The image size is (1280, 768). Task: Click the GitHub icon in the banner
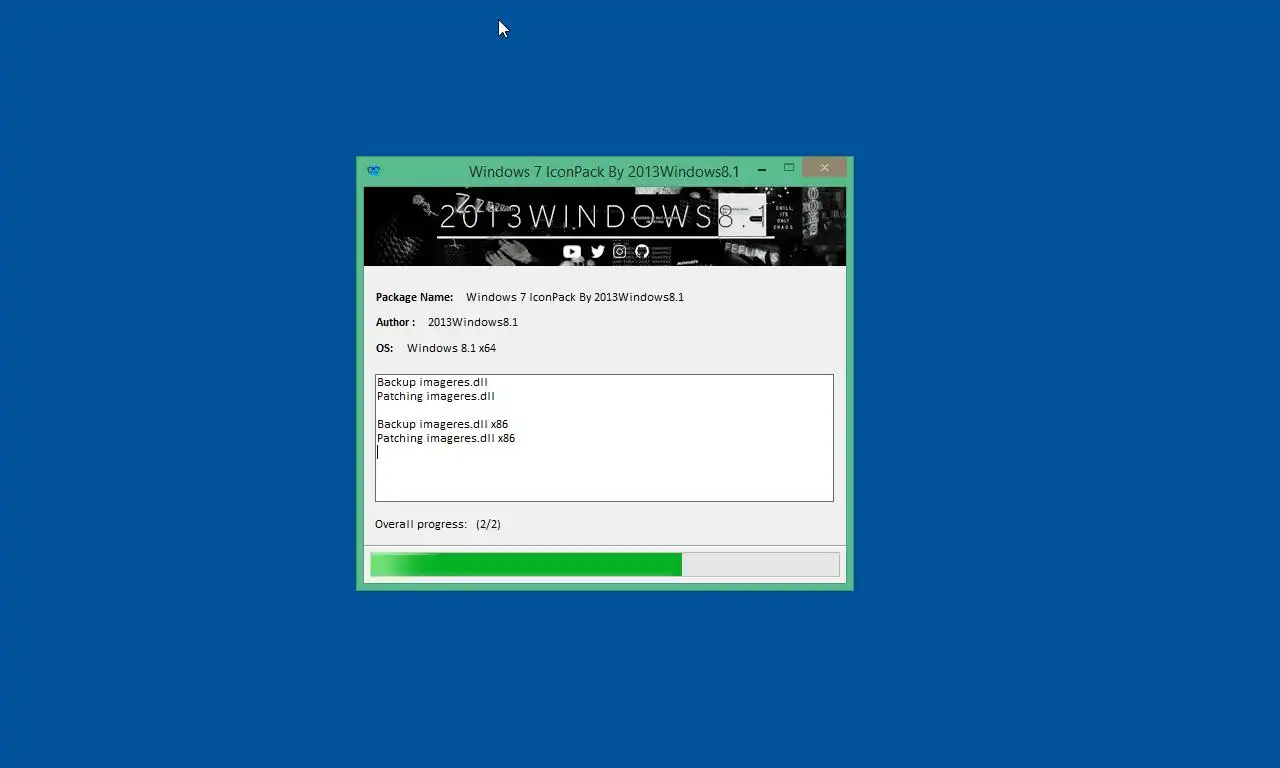click(642, 252)
